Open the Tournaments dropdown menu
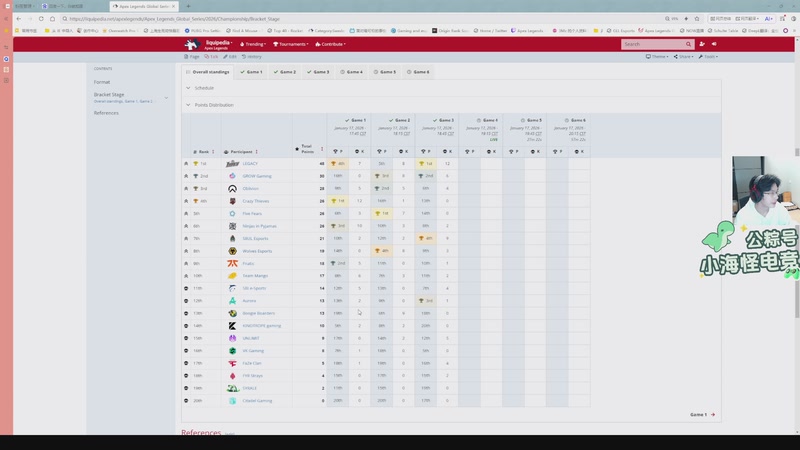800x450 pixels. (x=291, y=44)
